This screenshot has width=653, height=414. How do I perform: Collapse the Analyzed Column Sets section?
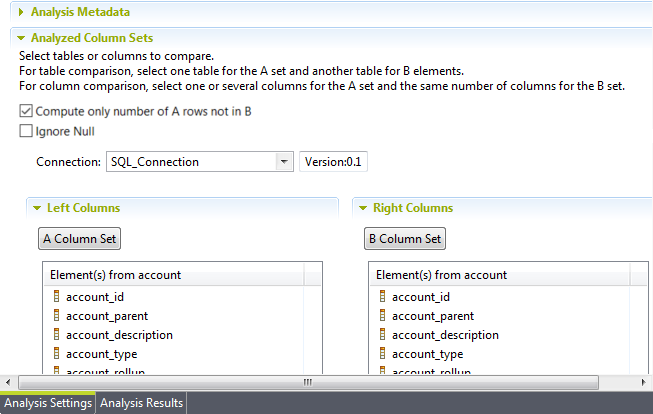[x=22, y=38]
